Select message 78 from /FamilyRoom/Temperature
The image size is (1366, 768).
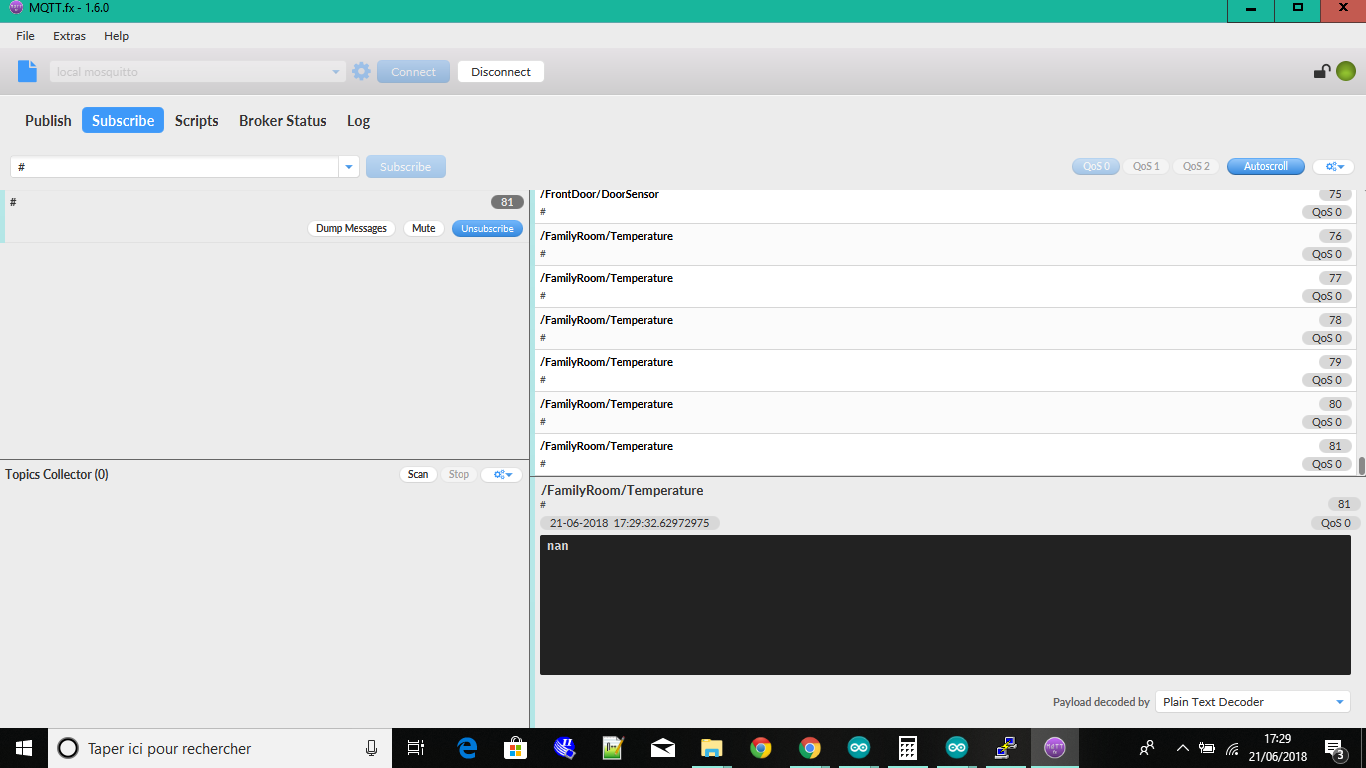click(900, 328)
